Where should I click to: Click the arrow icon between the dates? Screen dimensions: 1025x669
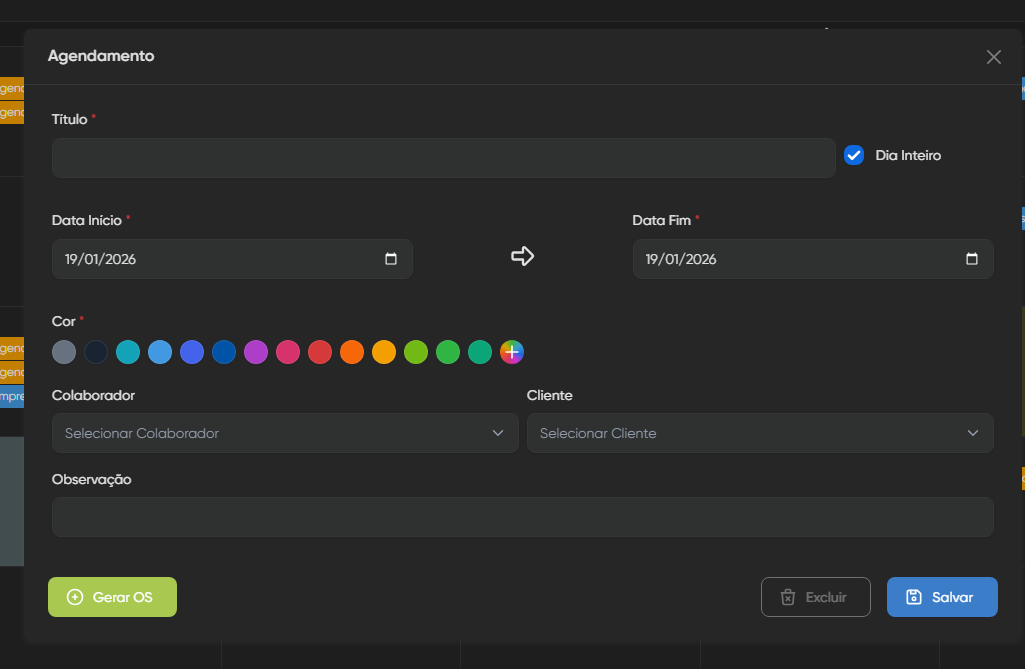(x=522, y=257)
